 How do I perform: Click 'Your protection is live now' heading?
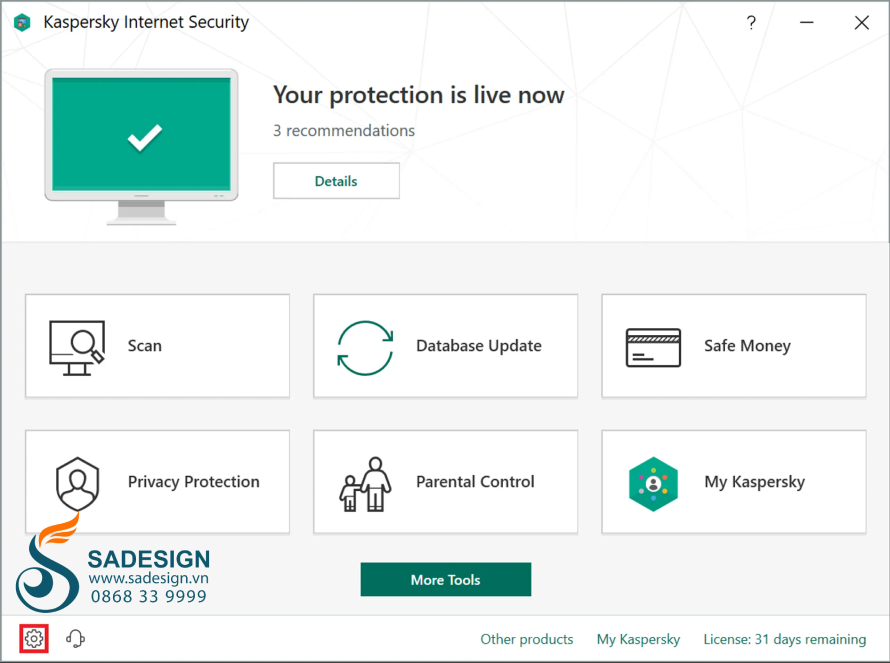click(418, 95)
